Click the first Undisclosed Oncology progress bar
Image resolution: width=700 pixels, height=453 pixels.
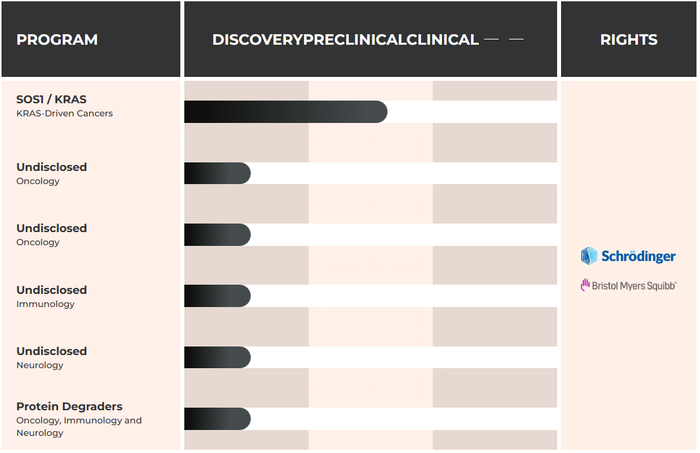click(x=217, y=173)
